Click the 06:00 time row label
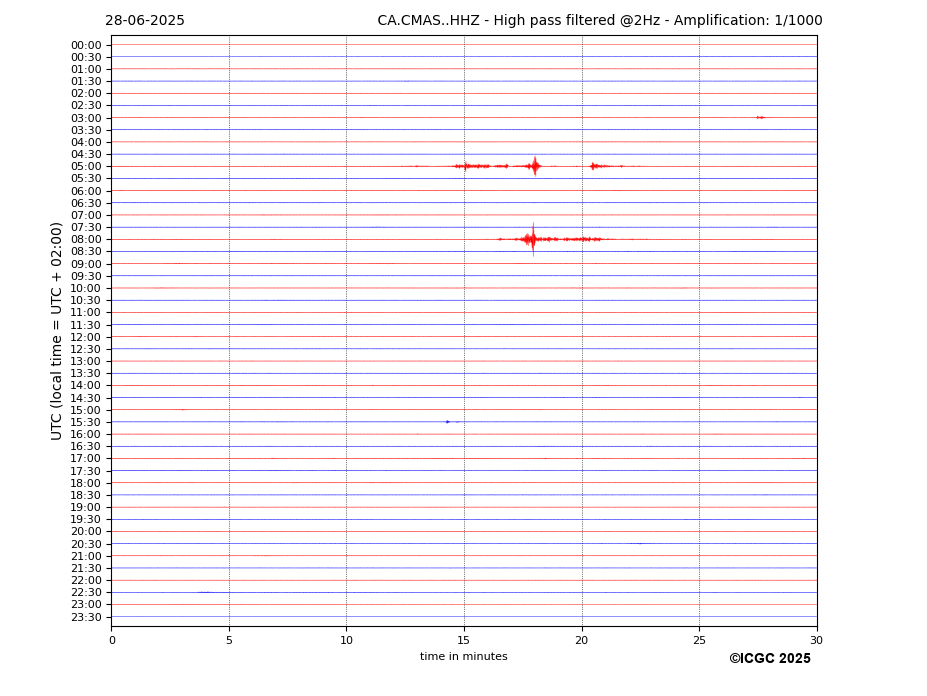The width and height of the screenshot is (927, 696). click(86, 191)
